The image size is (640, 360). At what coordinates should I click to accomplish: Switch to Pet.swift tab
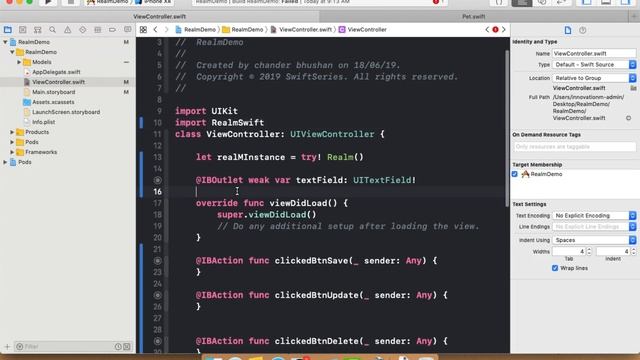(473, 16)
